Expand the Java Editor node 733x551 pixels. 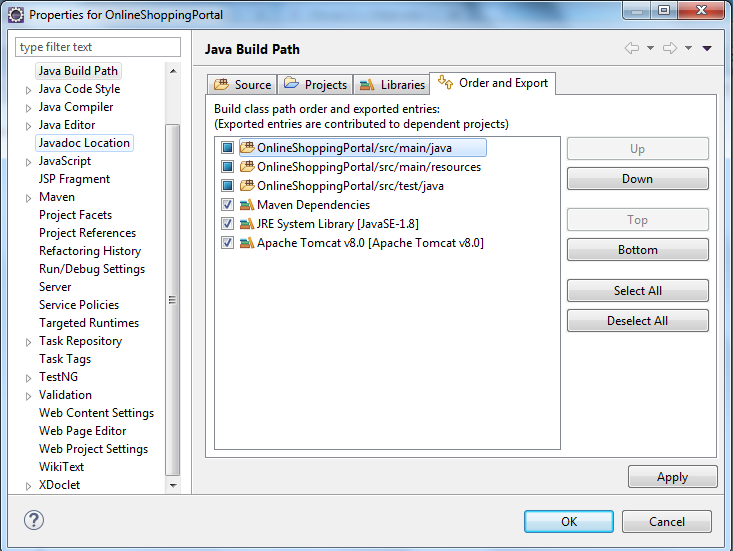(29, 126)
